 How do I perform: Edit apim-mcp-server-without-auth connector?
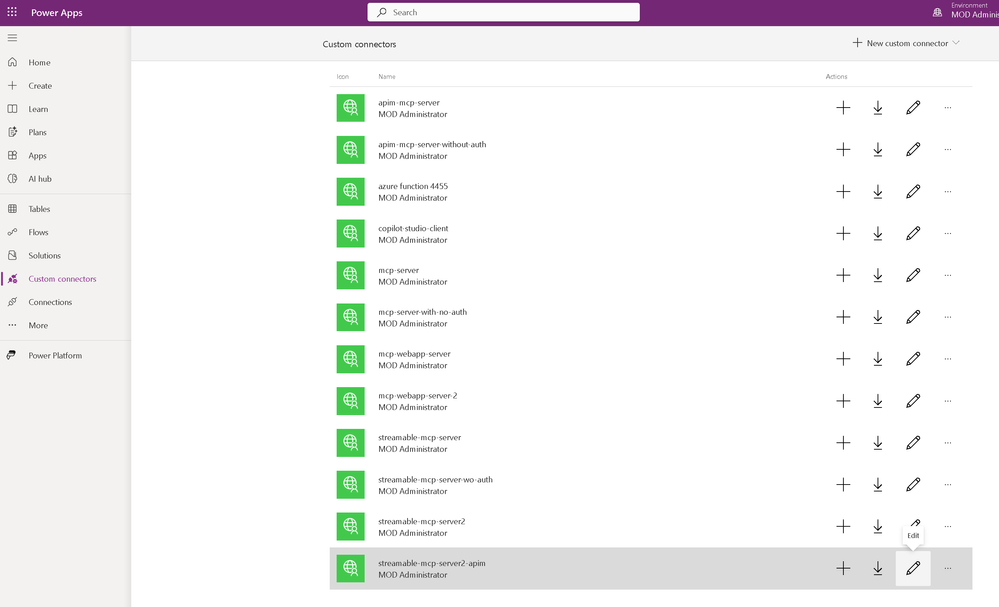coord(913,150)
